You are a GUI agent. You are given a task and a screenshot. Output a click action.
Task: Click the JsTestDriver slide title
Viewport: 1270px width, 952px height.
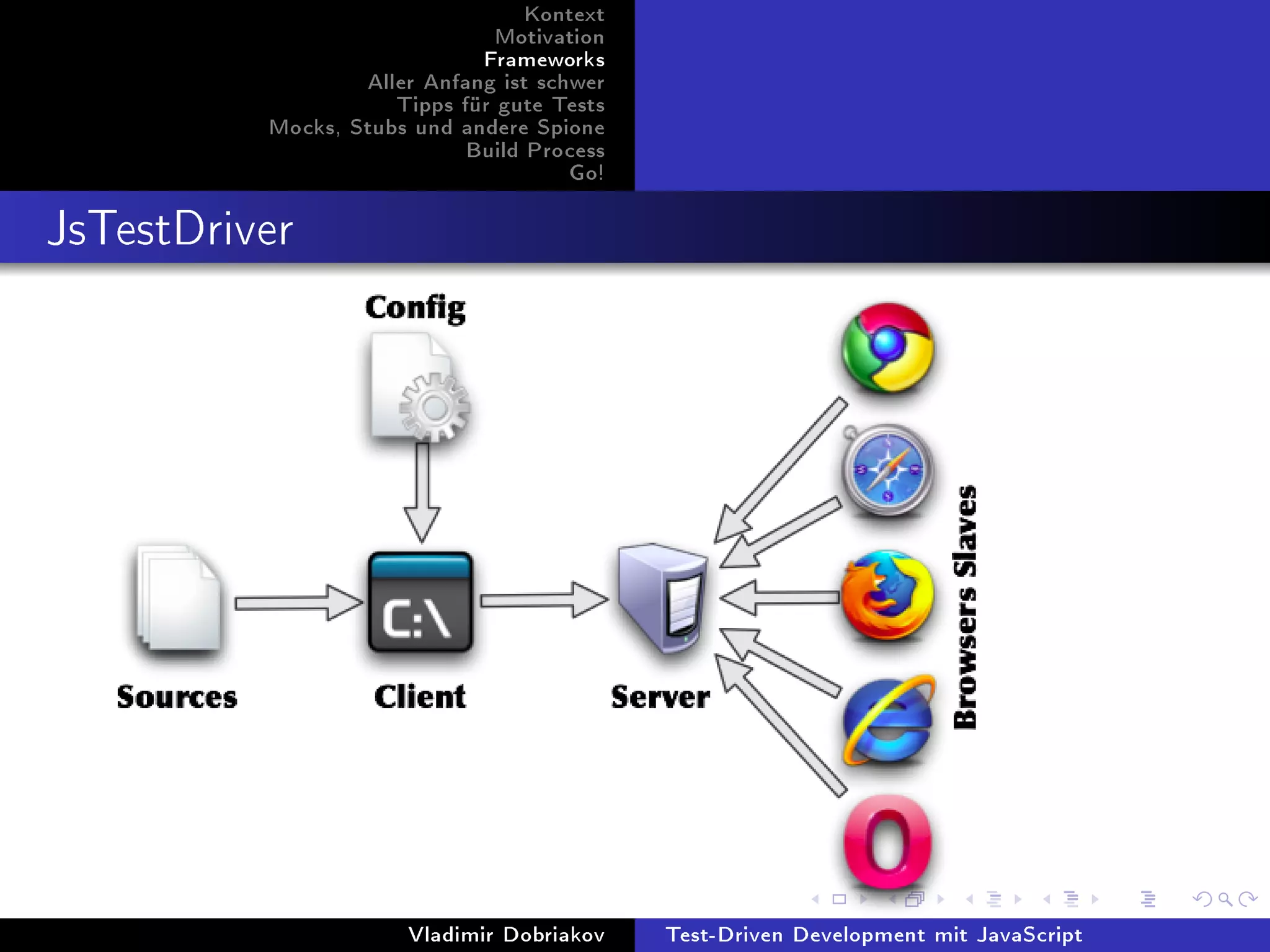click(x=169, y=229)
